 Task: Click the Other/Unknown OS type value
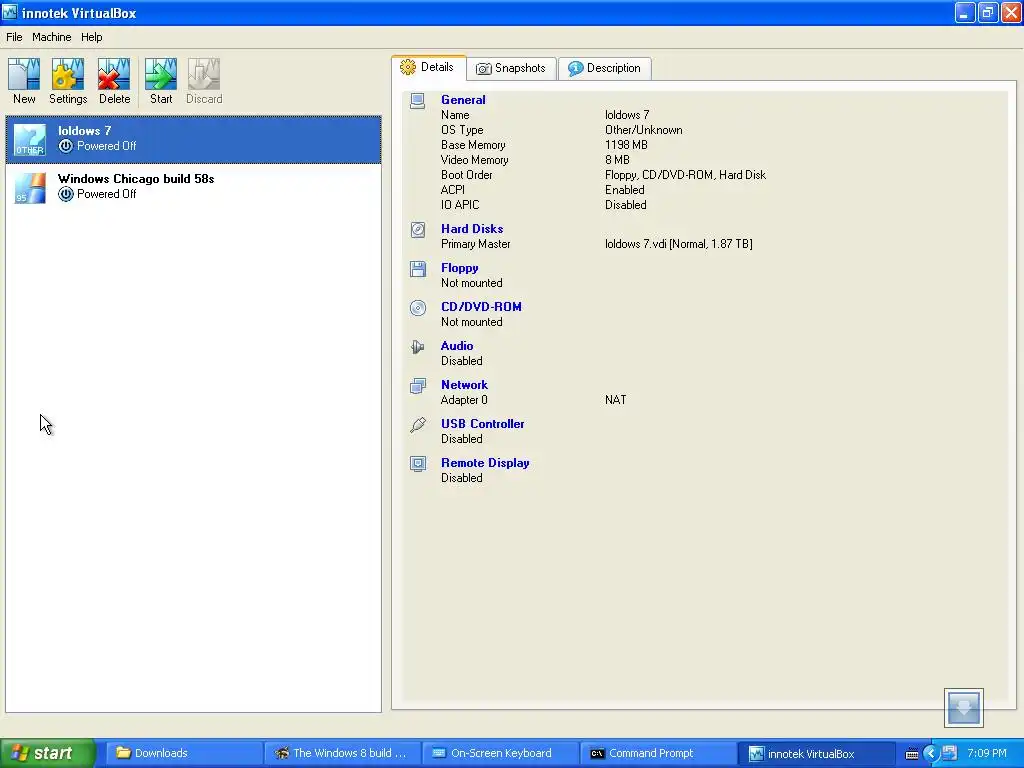coord(643,130)
